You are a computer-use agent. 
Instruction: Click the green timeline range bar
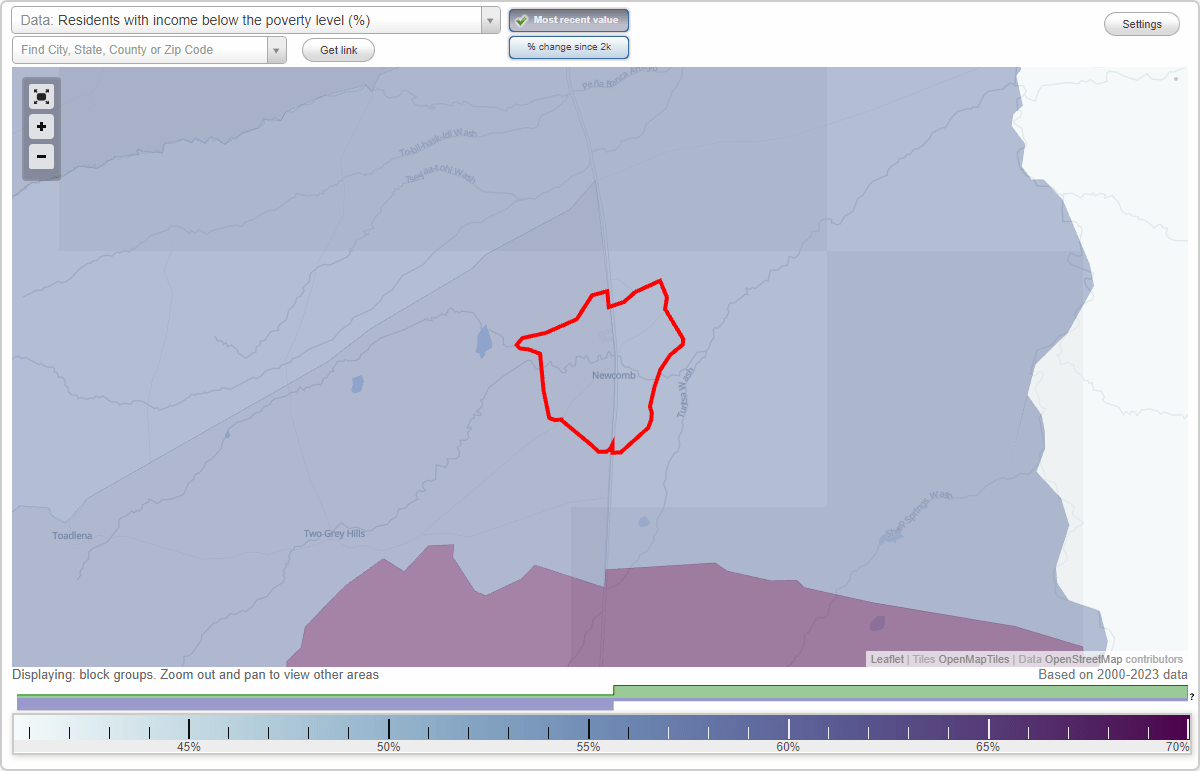900,691
